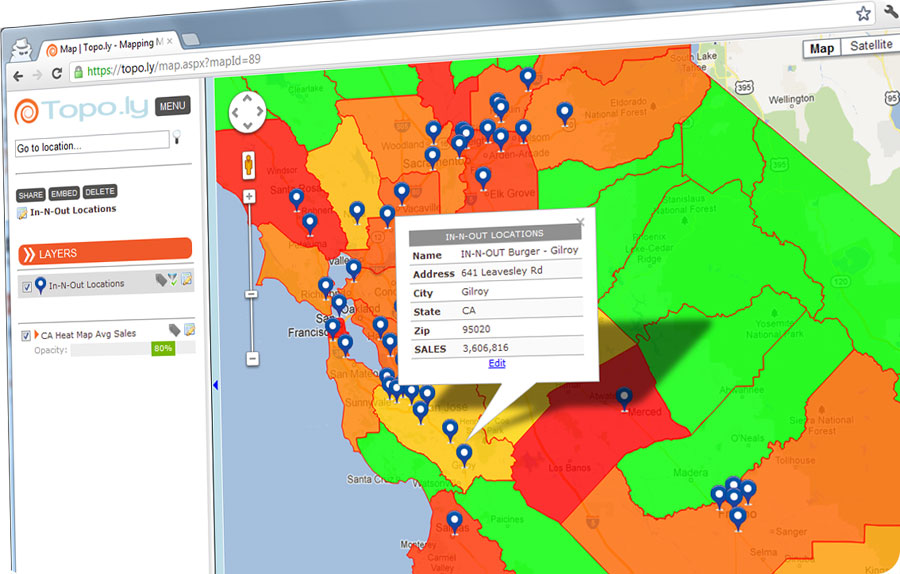Open the Chrome wrench settings menu

pyautogui.click(x=890, y=14)
